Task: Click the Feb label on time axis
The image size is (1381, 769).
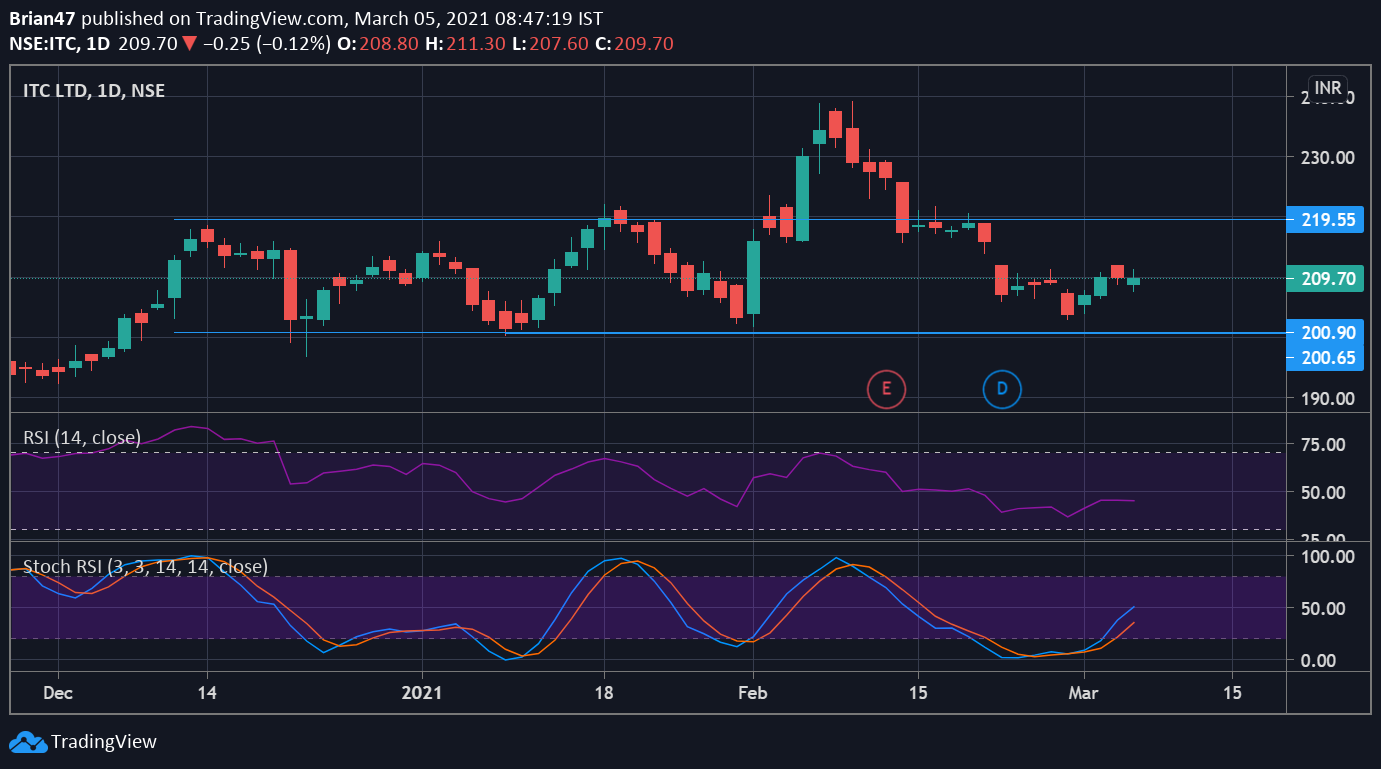Action: pyautogui.click(x=751, y=693)
